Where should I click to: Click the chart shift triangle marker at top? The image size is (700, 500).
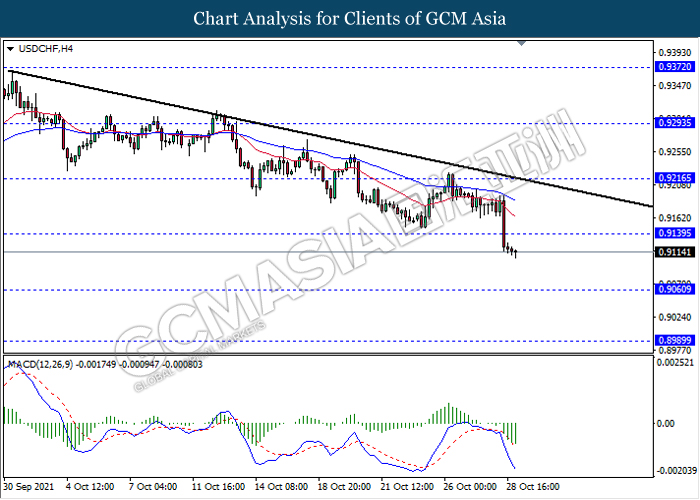coord(521,43)
